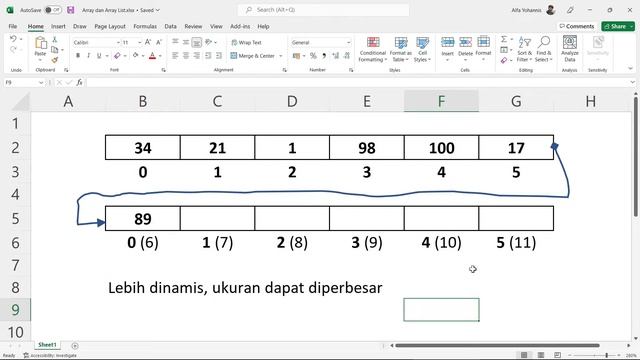Click the Paste clipboard icon

point(40,43)
